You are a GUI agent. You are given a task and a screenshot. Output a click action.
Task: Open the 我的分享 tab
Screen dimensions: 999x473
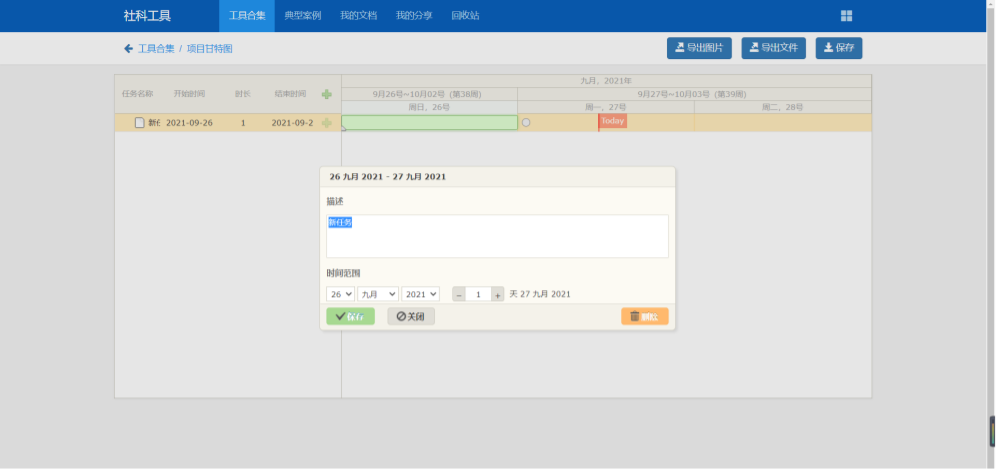[x=415, y=16]
